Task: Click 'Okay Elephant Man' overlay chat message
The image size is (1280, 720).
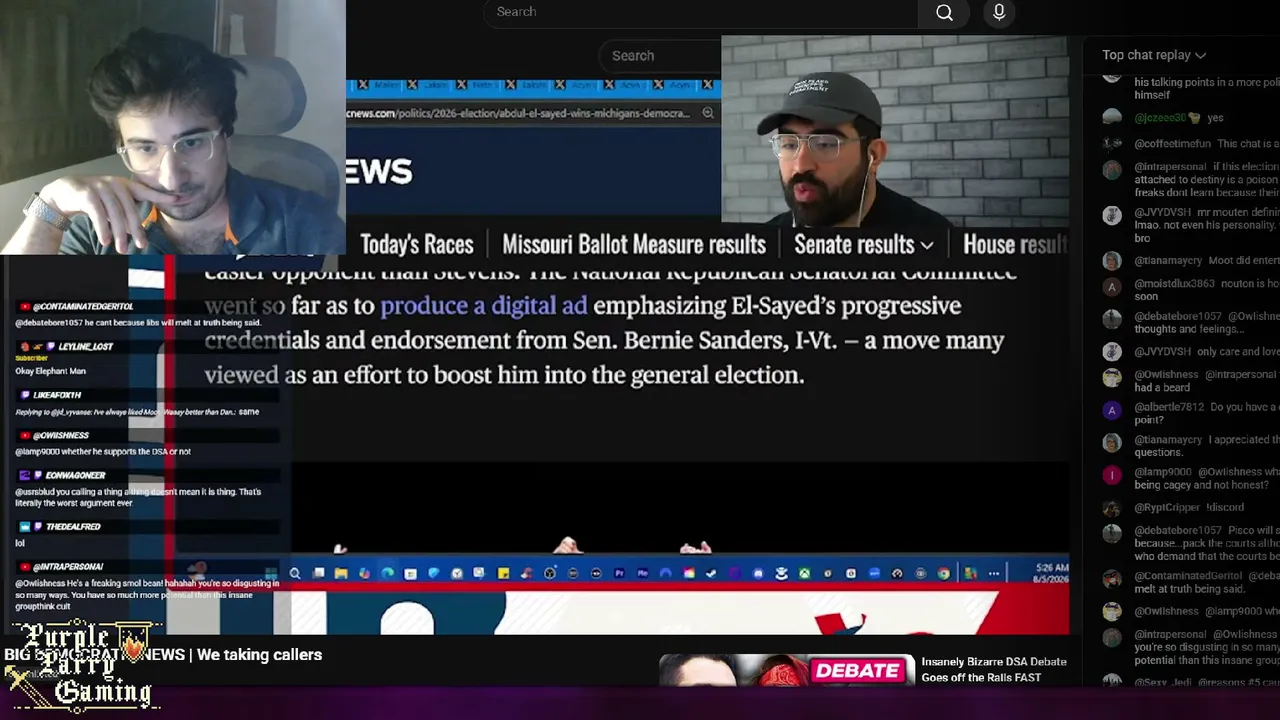Action: tap(50, 371)
